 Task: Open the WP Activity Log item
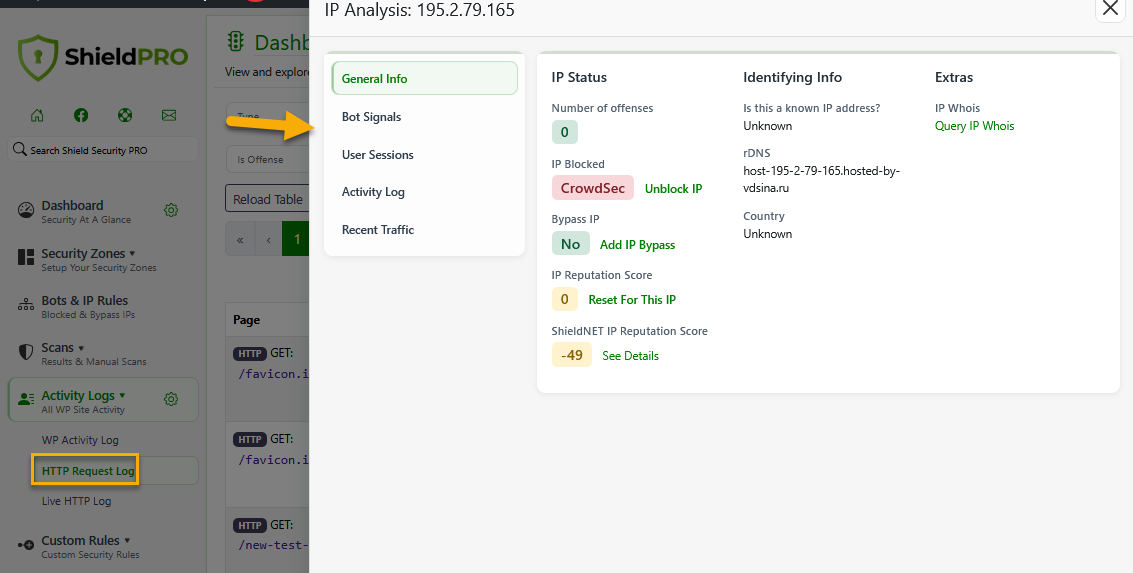click(x=80, y=440)
